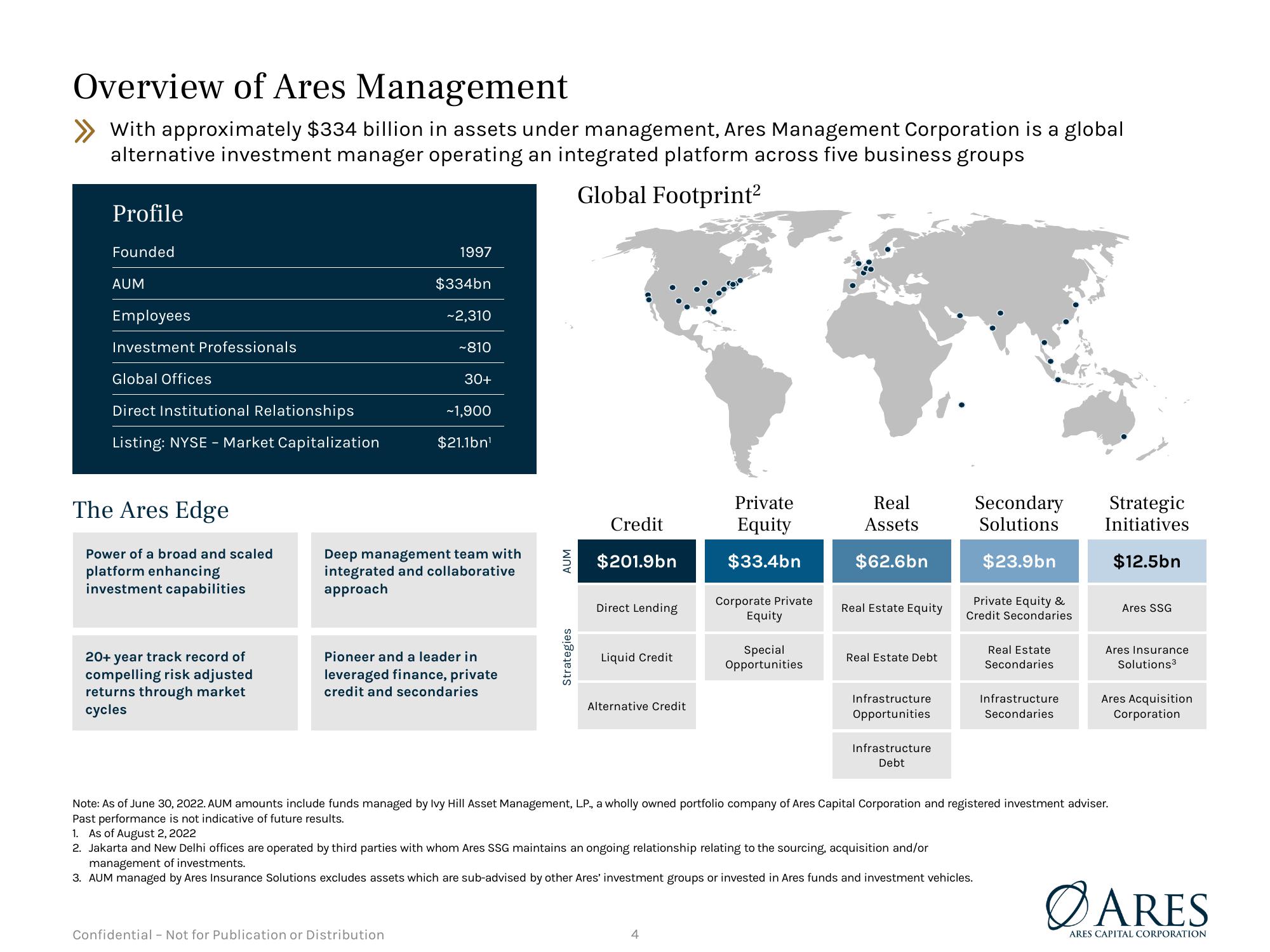Click the 'Direct Lending' strategy cell
The width and height of the screenshot is (1270, 952).
[636, 608]
